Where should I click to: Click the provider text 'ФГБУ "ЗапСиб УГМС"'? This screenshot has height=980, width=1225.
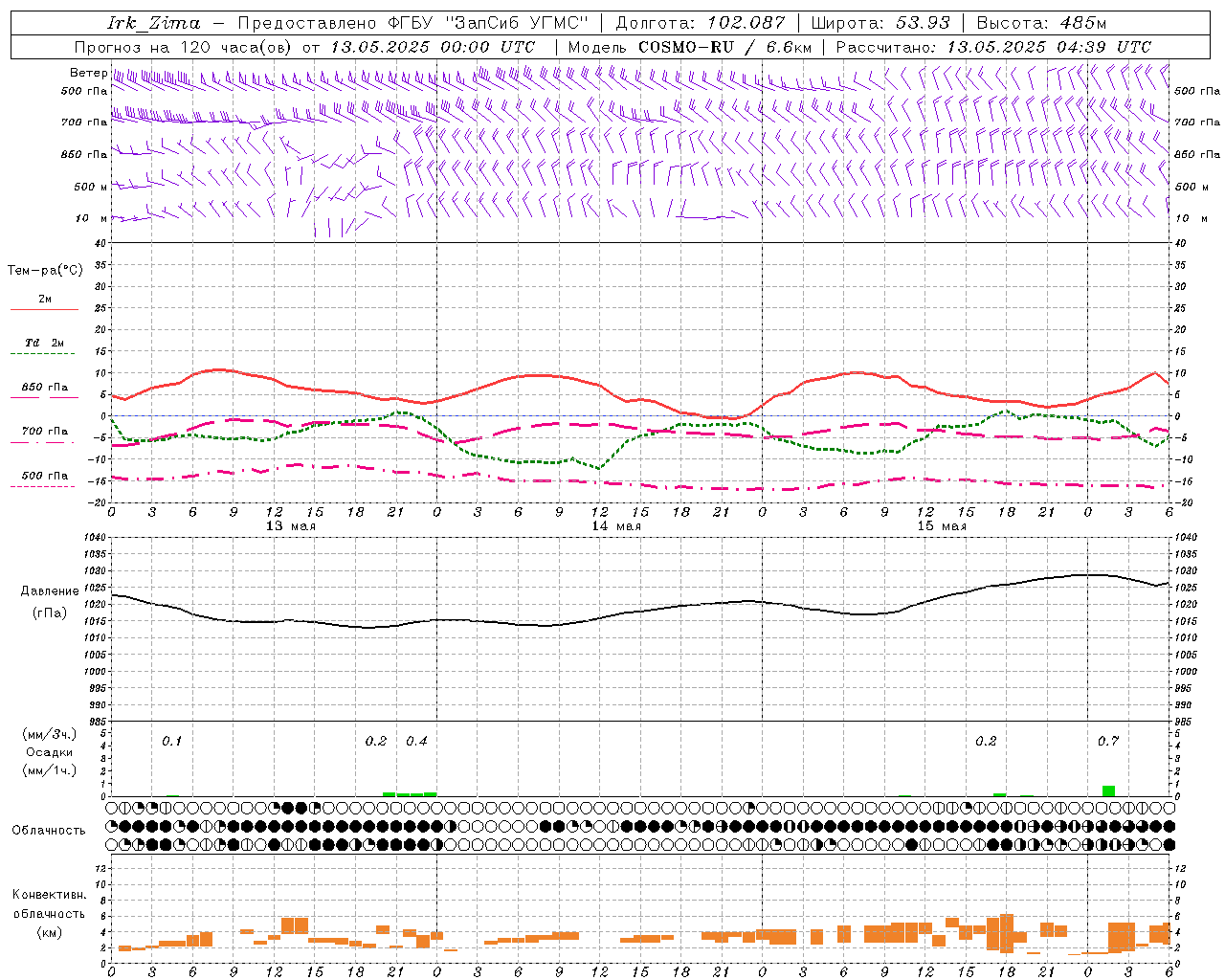pos(488,23)
